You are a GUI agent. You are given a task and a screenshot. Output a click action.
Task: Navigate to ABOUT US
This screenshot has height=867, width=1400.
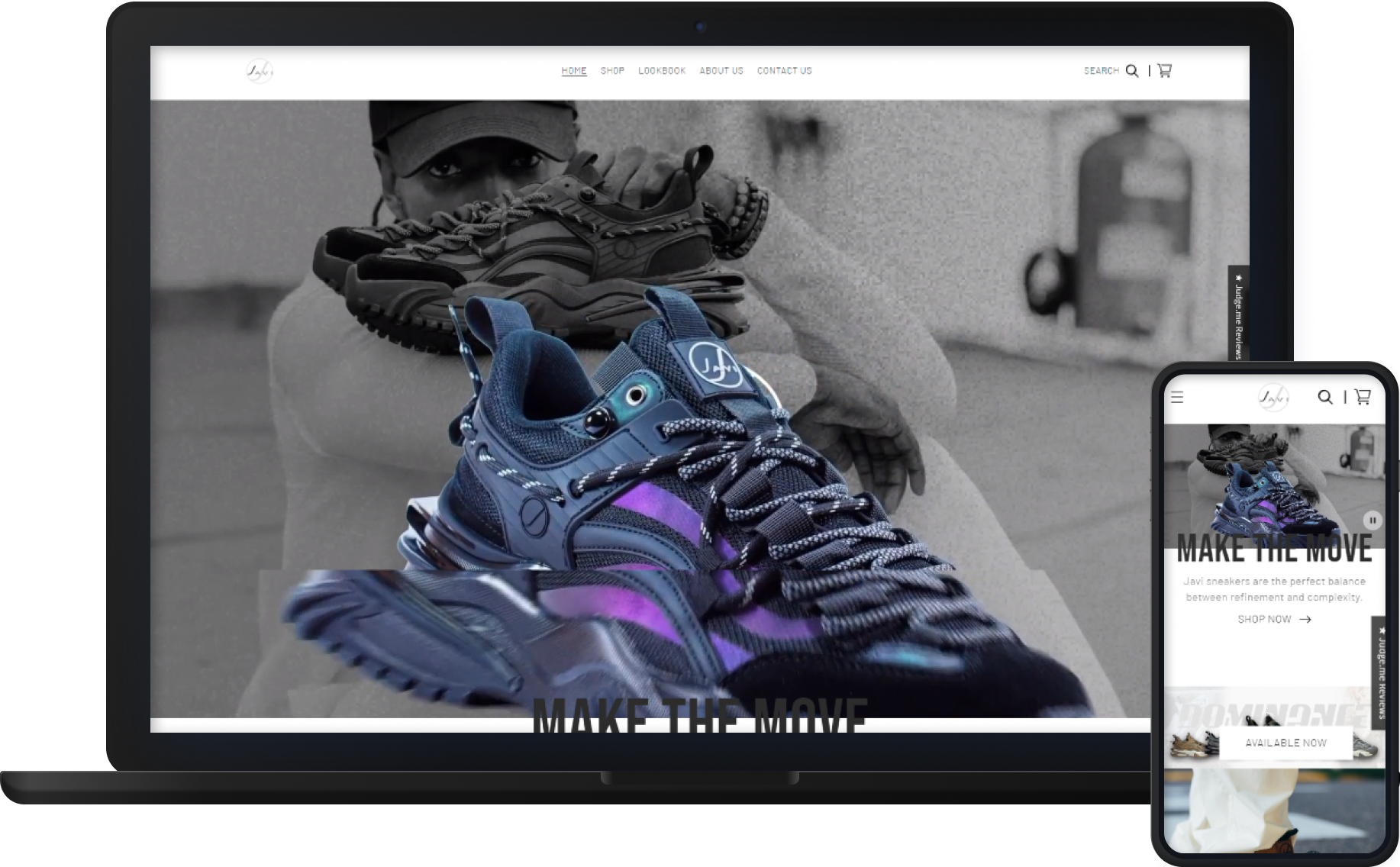(x=721, y=71)
